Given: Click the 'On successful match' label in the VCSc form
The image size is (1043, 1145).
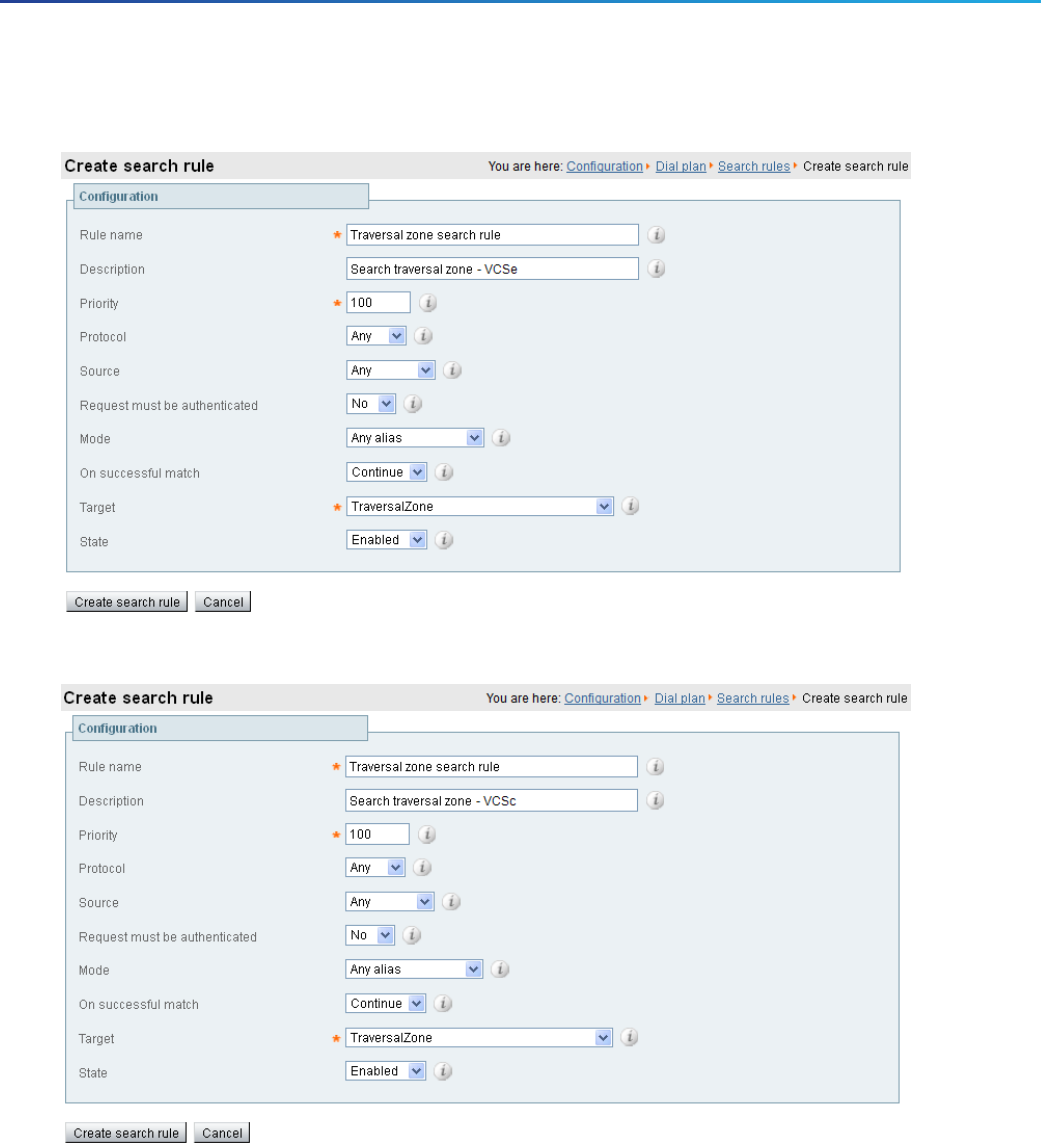Looking at the screenshot, I should (x=139, y=1005).
